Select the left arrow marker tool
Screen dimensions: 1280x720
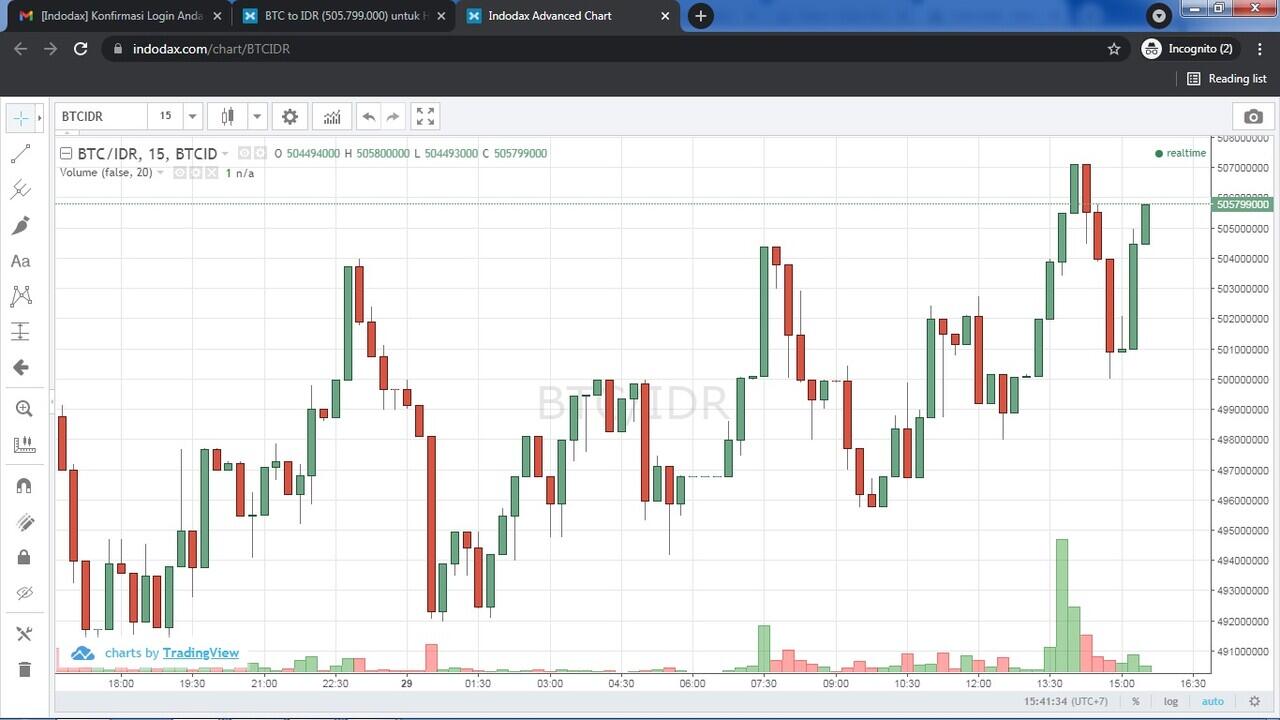pos(21,367)
